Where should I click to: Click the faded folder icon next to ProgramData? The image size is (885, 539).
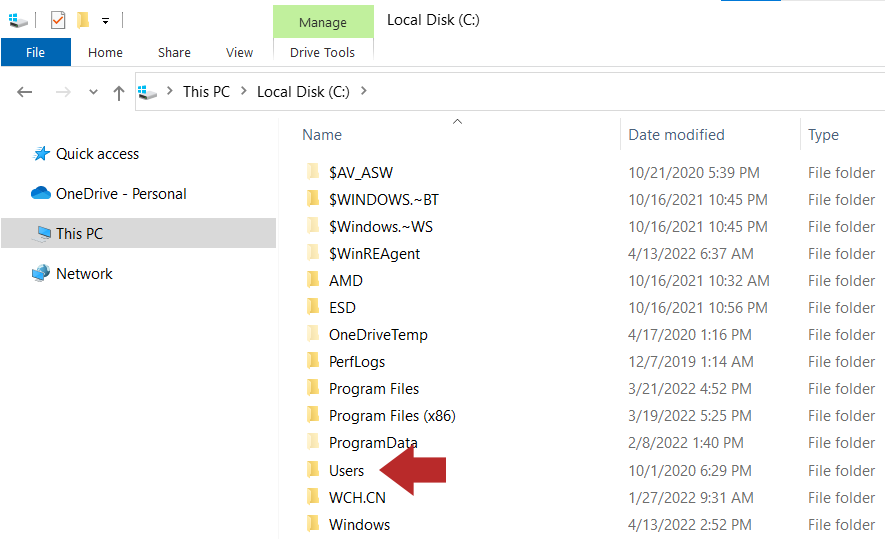point(313,441)
